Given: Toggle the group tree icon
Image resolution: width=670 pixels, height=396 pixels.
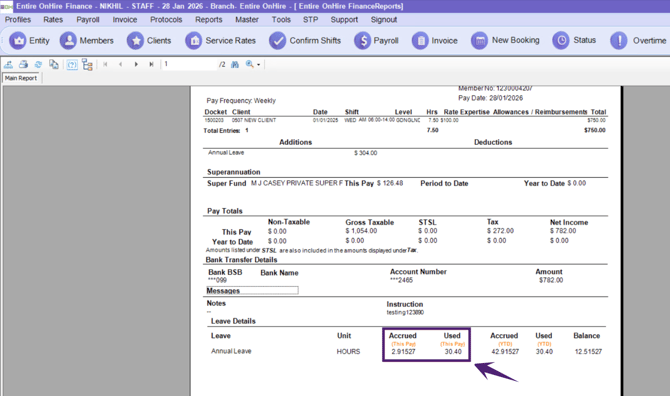Looking at the screenshot, I should point(87,65).
